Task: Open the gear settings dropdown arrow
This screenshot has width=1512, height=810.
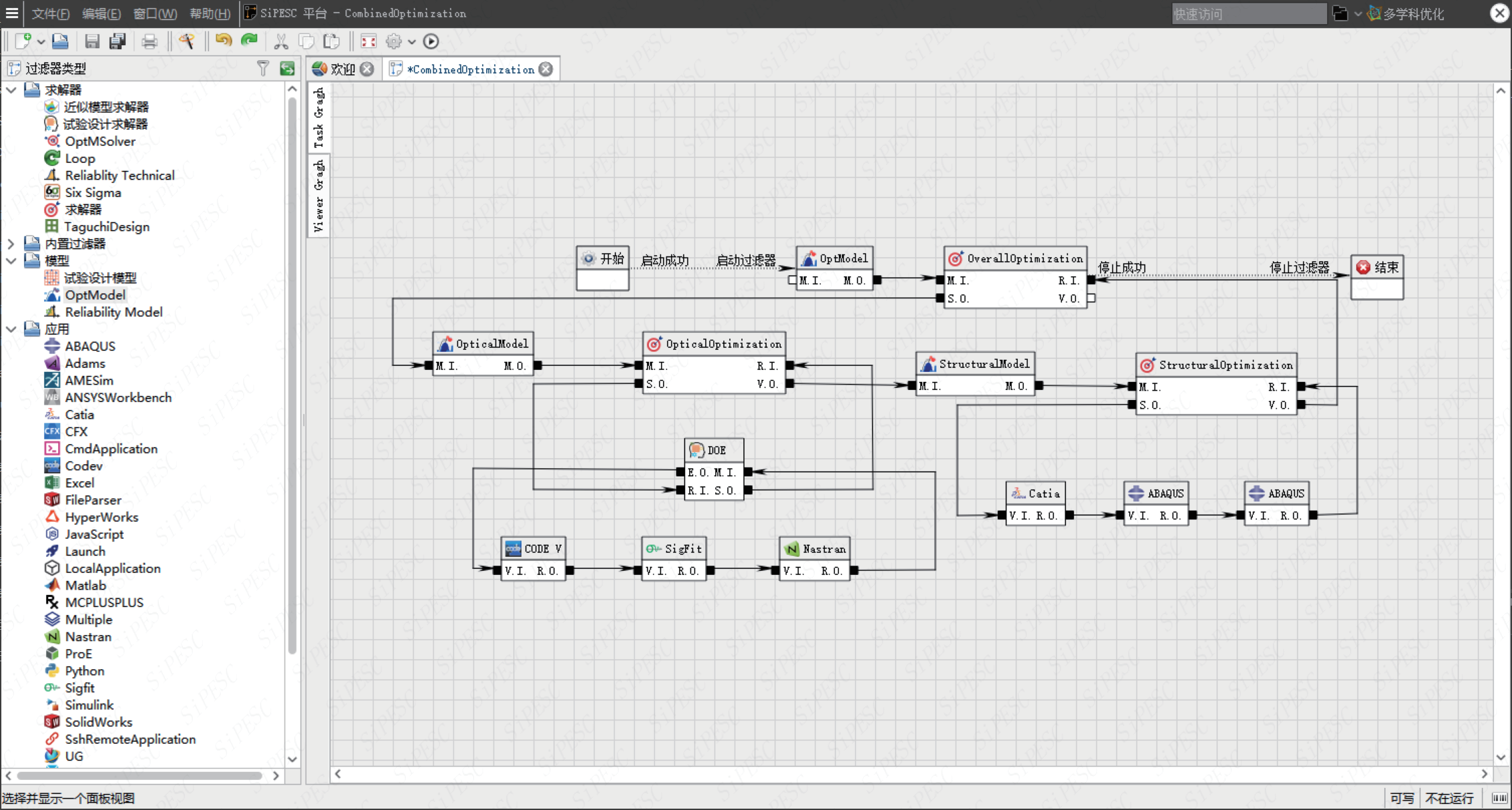Action: click(x=412, y=42)
